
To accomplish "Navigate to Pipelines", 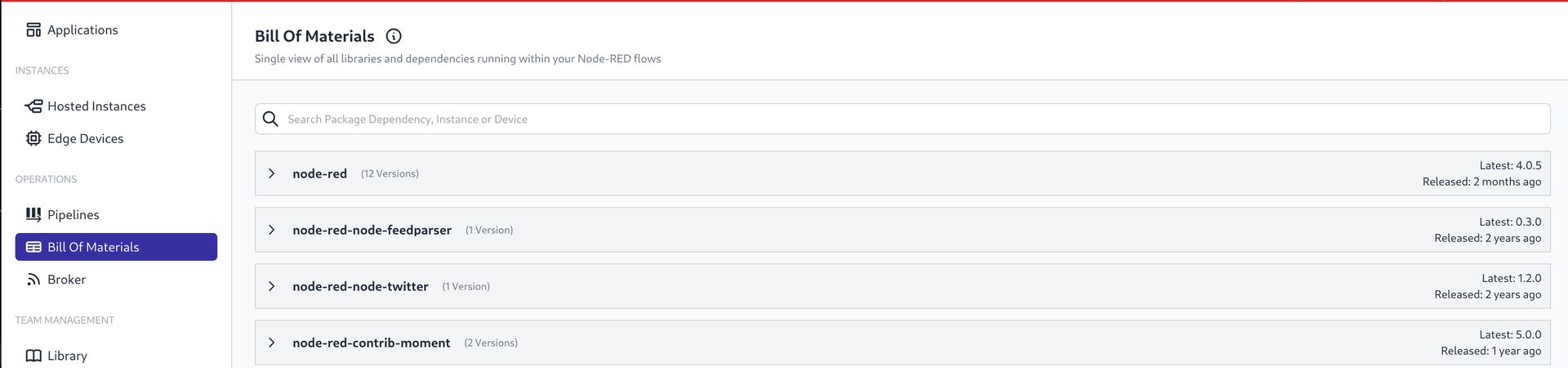I will [x=73, y=215].
